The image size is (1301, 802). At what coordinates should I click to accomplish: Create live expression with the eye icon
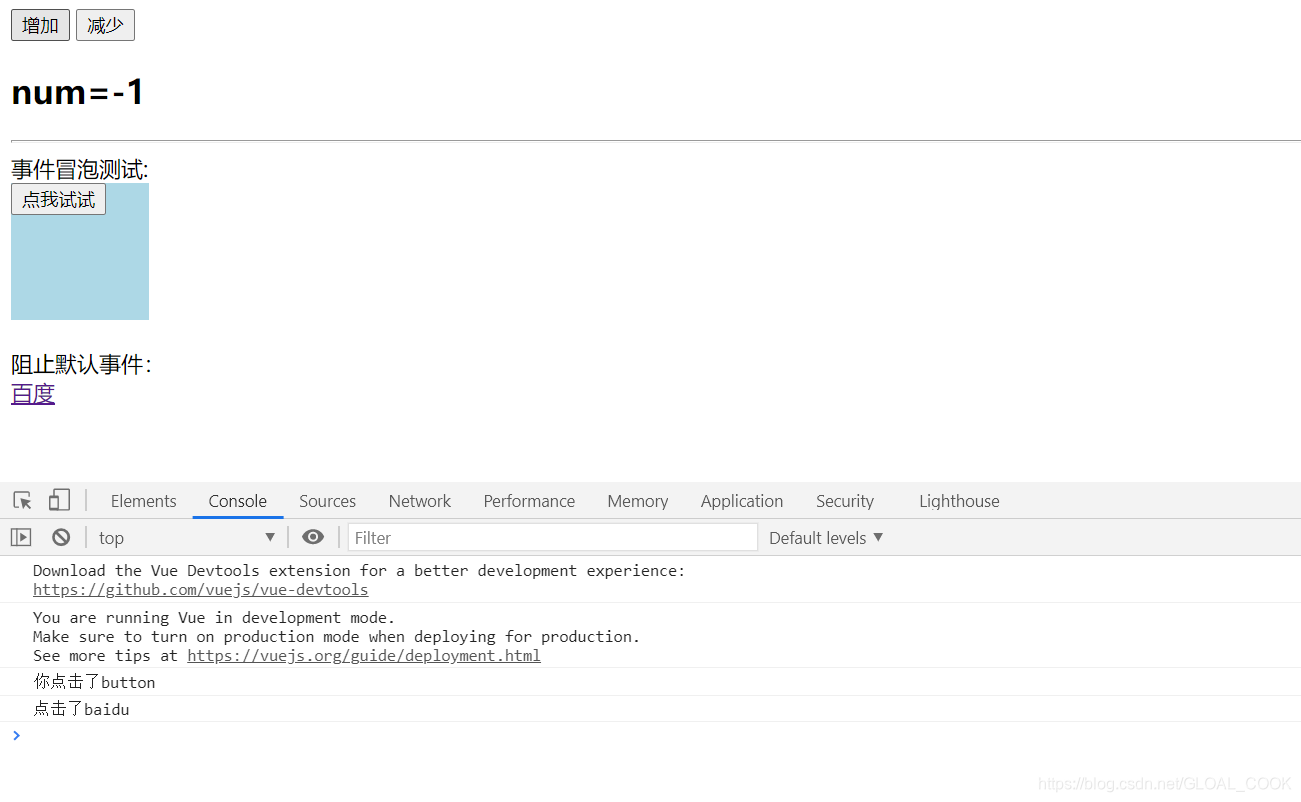pyautogui.click(x=313, y=538)
